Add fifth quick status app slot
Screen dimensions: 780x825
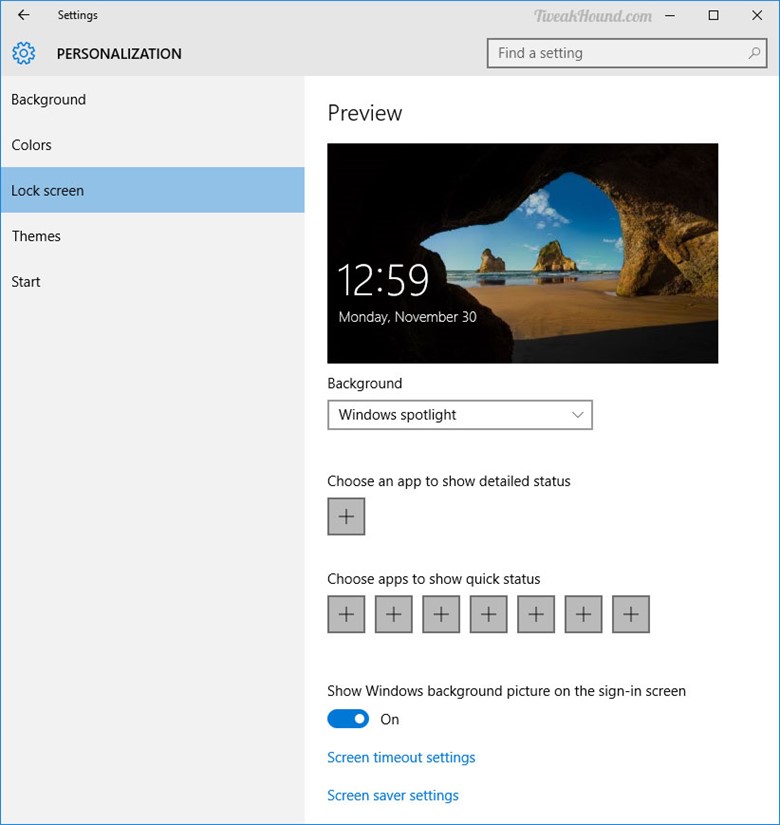[x=536, y=614]
